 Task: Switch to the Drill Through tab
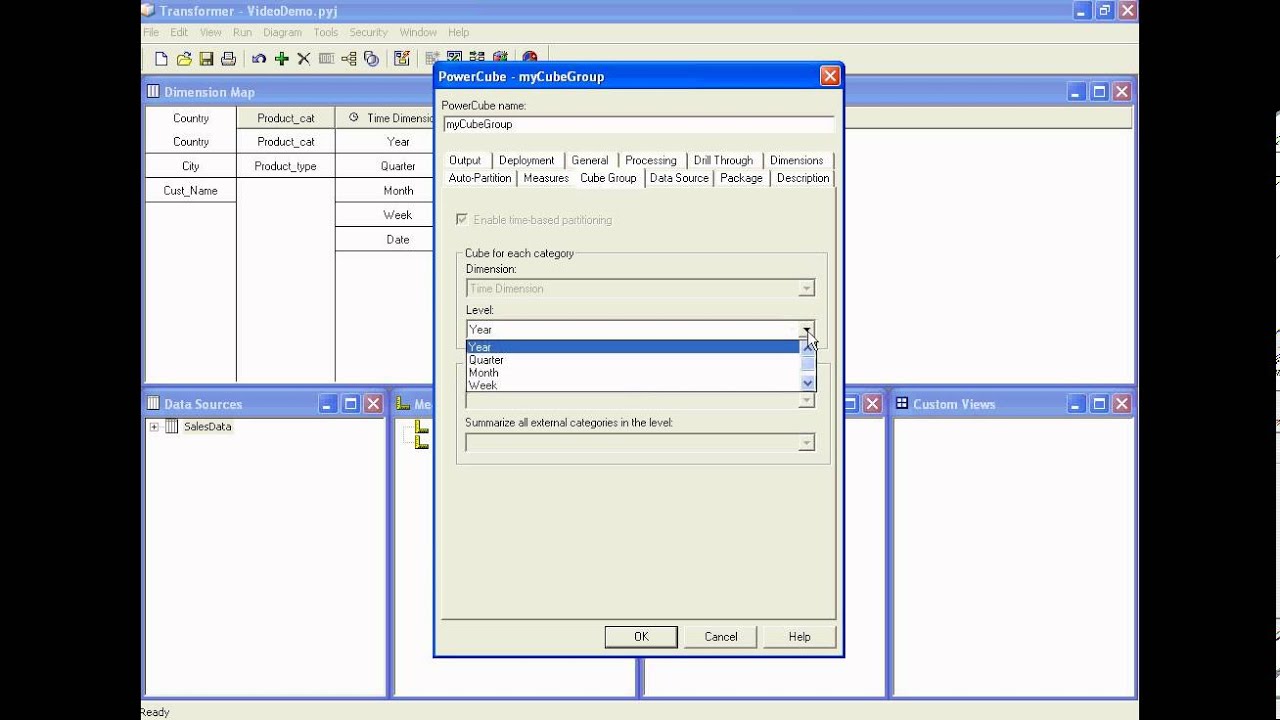pyautogui.click(x=724, y=160)
